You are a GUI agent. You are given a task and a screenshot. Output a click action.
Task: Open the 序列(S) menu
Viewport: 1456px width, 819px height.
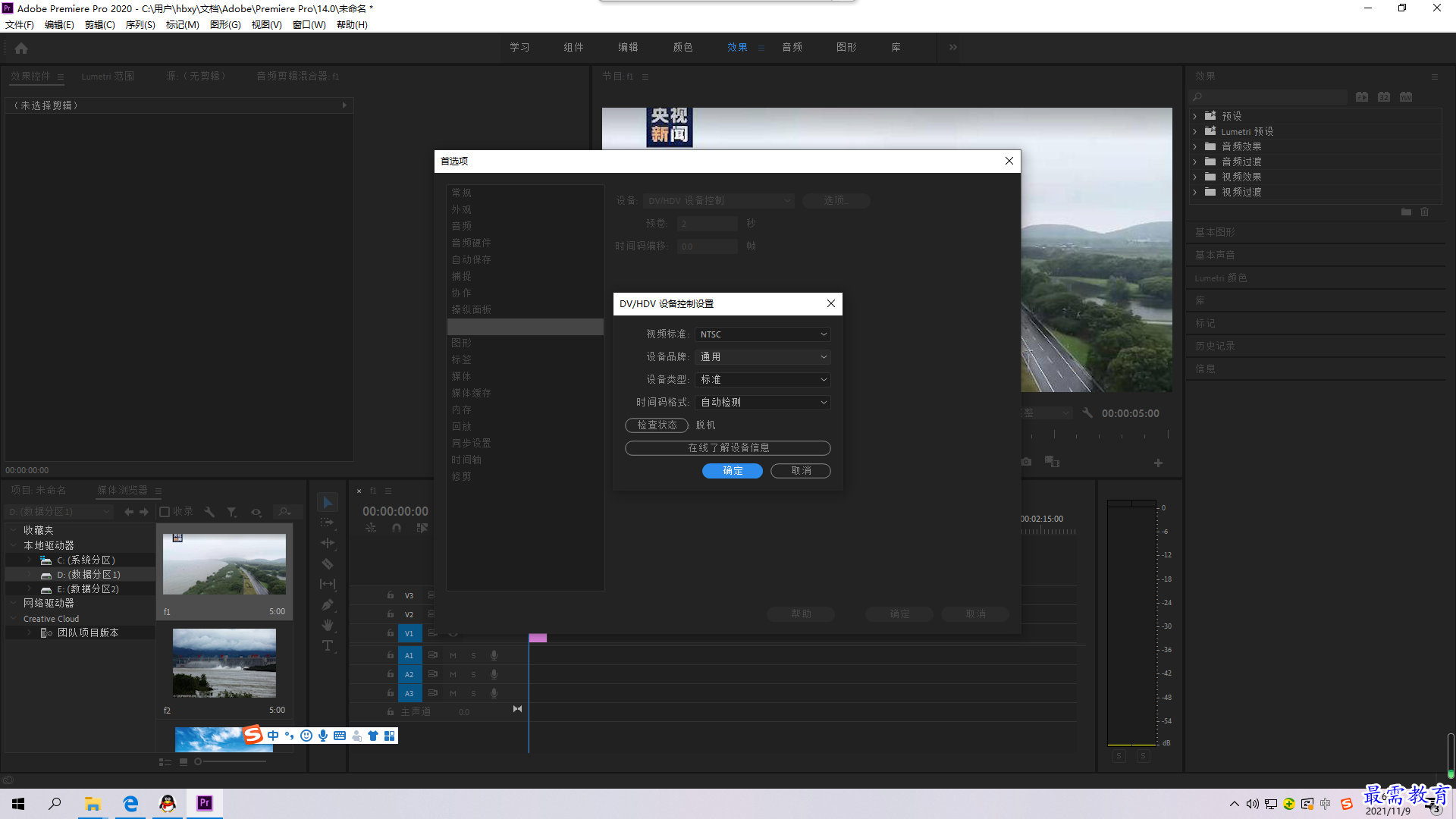click(140, 25)
